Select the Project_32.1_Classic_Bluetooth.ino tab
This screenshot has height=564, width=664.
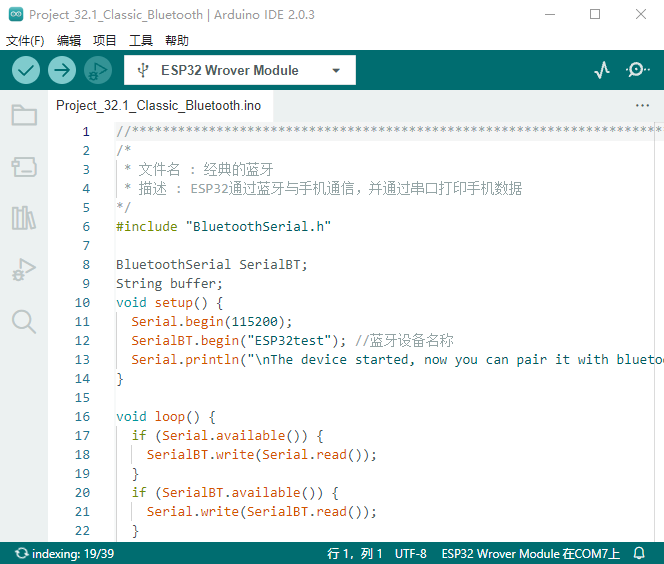point(158,105)
